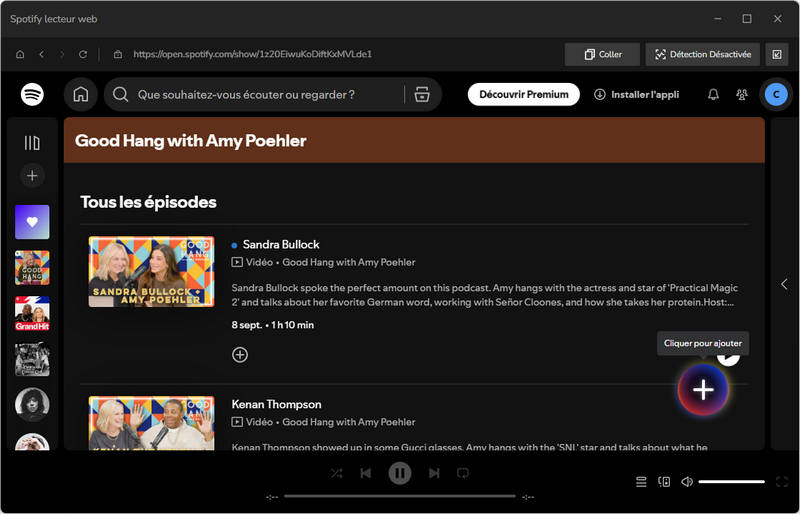Click the full screen icon in player
The height and width of the screenshot is (514, 800).
782,482
